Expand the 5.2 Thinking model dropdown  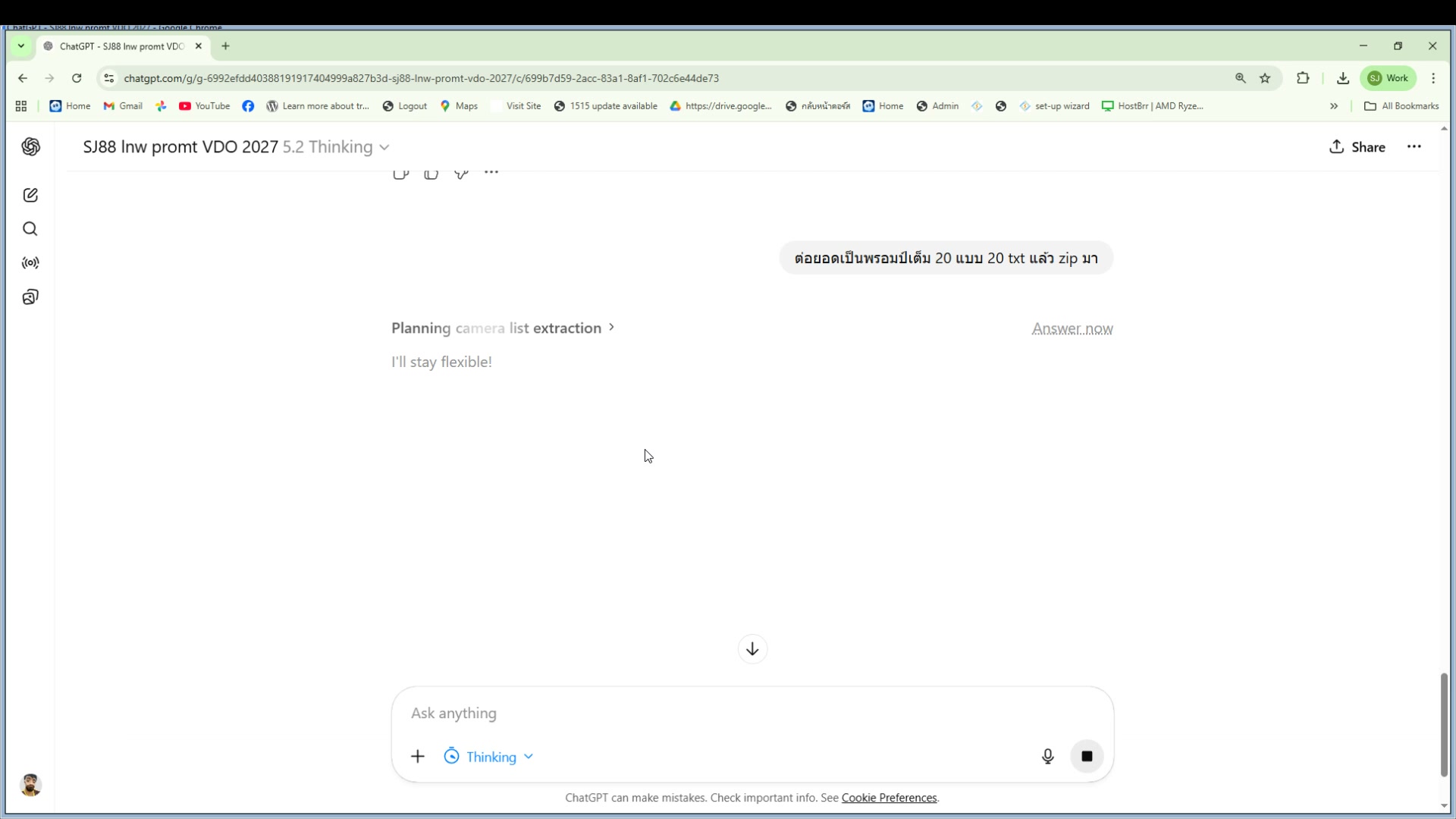[x=336, y=147]
